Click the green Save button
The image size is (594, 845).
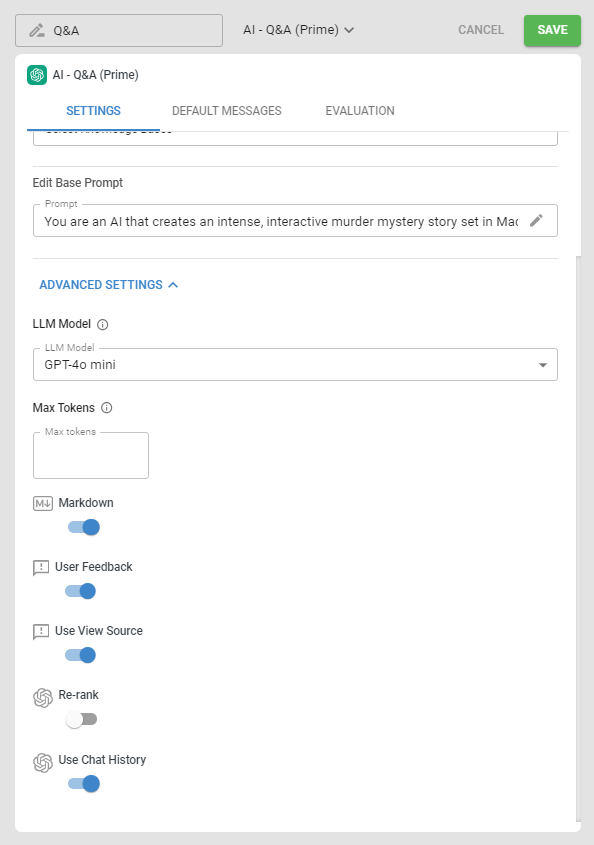pyautogui.click(x=552, y=30)
